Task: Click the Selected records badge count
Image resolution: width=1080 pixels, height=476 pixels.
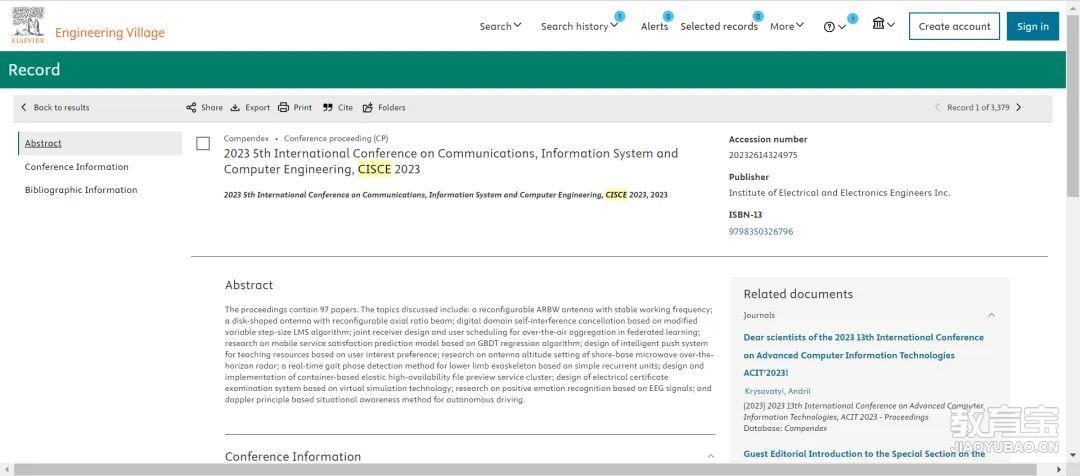Action: click(758, 16)
